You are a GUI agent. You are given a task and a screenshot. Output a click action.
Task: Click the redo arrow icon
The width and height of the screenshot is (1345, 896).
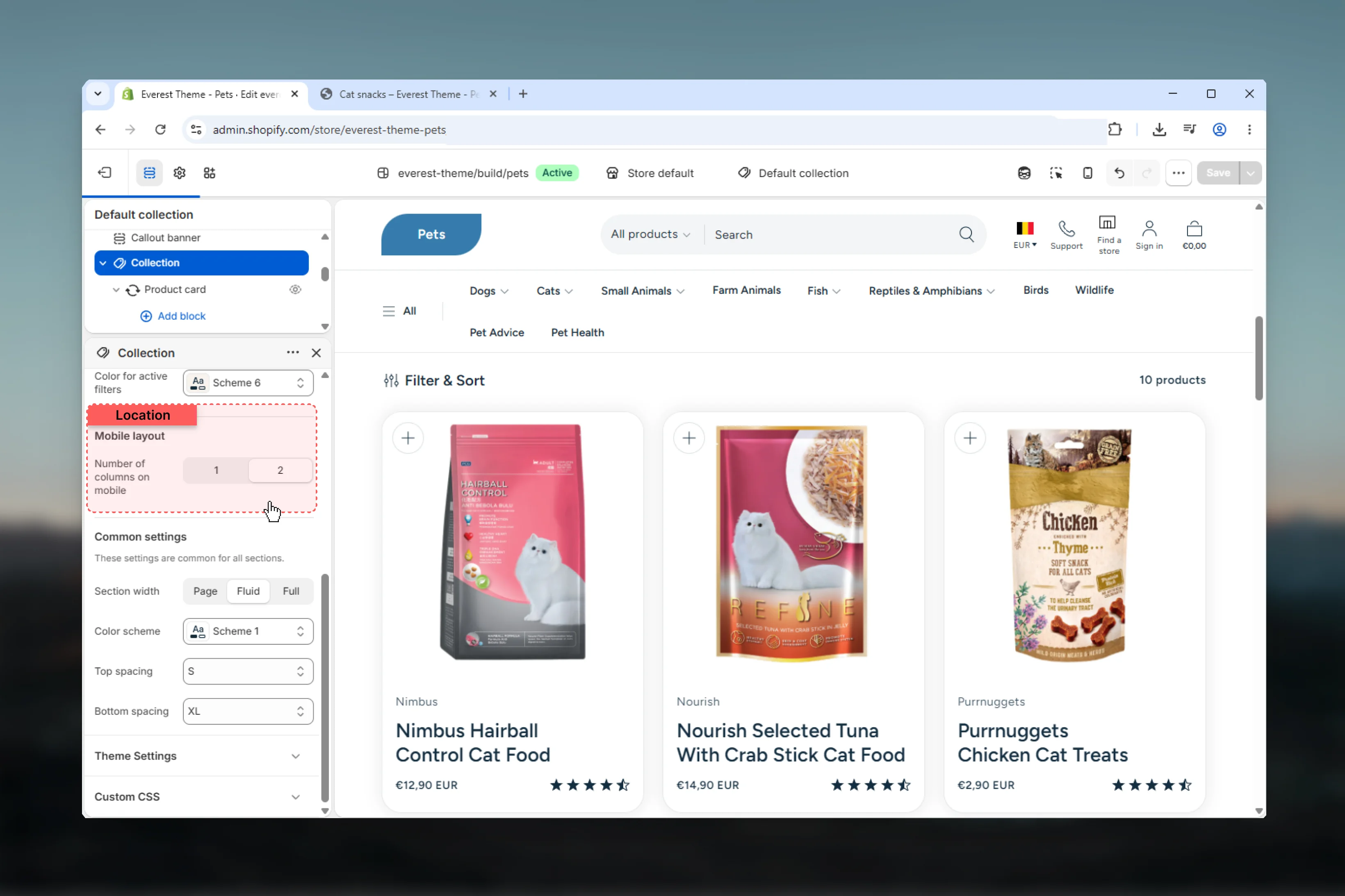[1147, 173]
